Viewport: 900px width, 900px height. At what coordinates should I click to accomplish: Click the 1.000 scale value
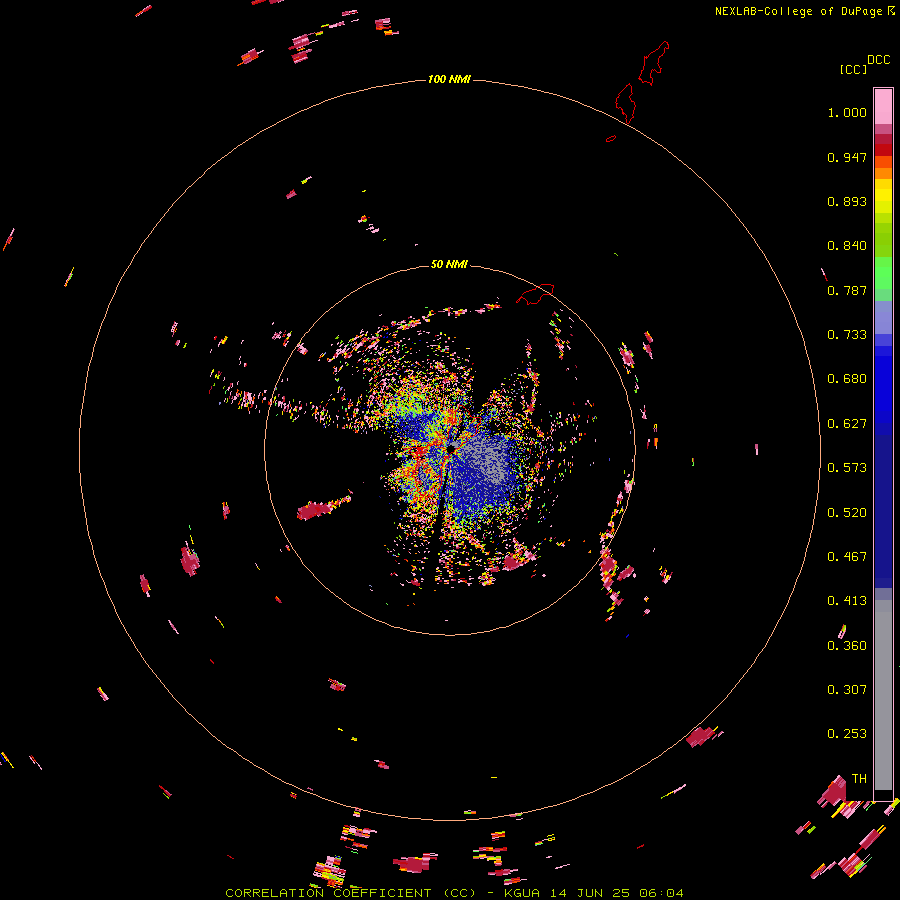(x=847, y=112)
